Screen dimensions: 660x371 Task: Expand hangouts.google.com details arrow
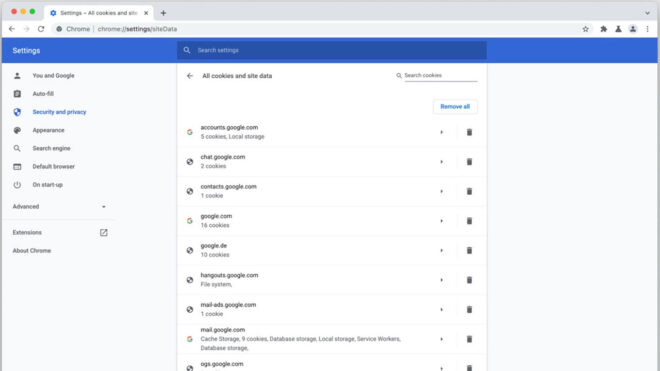(442, 280)
